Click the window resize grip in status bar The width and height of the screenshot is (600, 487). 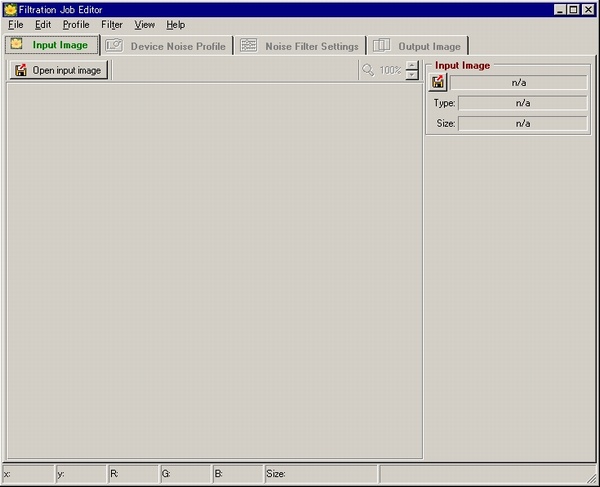click(x=592, y=478)
